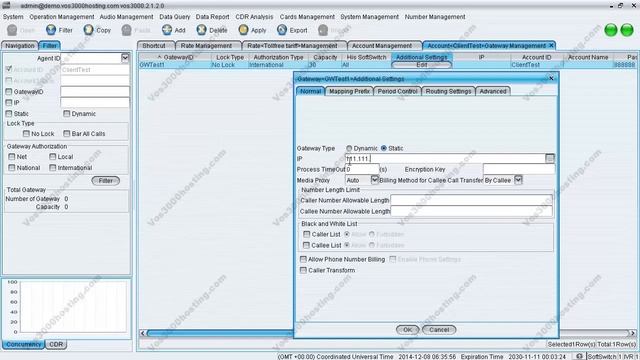Click the greyed Open toolbar icon
Viewport: 640px width, 360px height.
tap(12, 30)
